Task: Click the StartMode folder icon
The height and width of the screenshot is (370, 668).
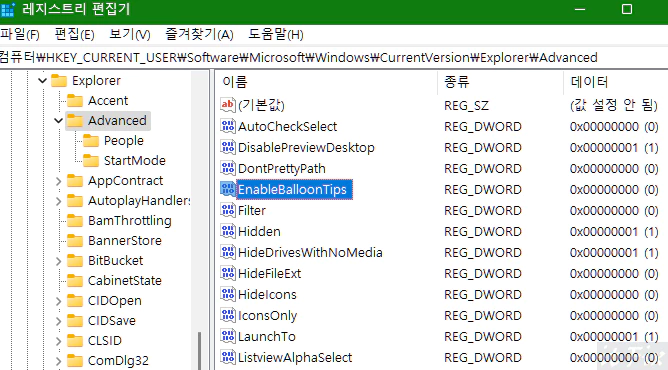Action: point(91,161)
